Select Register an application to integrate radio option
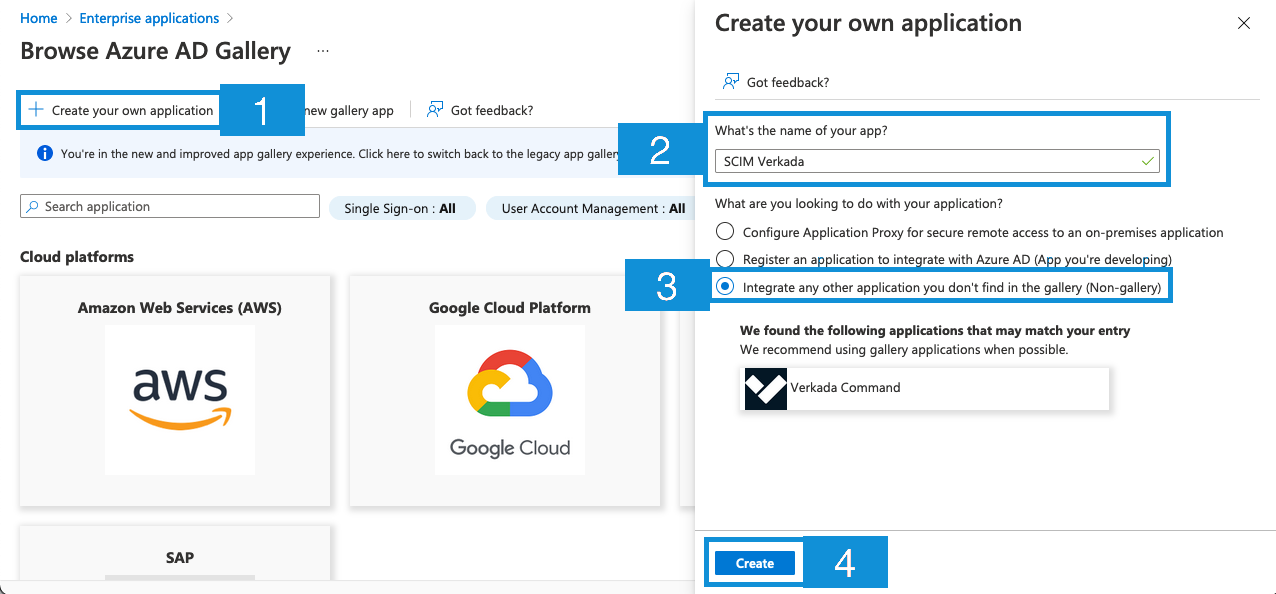 pos(725,259)
